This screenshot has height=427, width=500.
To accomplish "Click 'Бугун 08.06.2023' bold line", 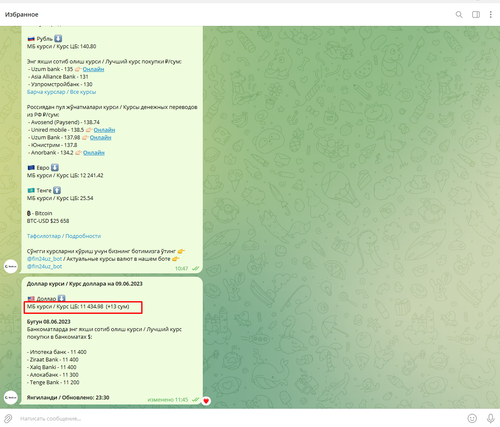I will coord(48,322).
